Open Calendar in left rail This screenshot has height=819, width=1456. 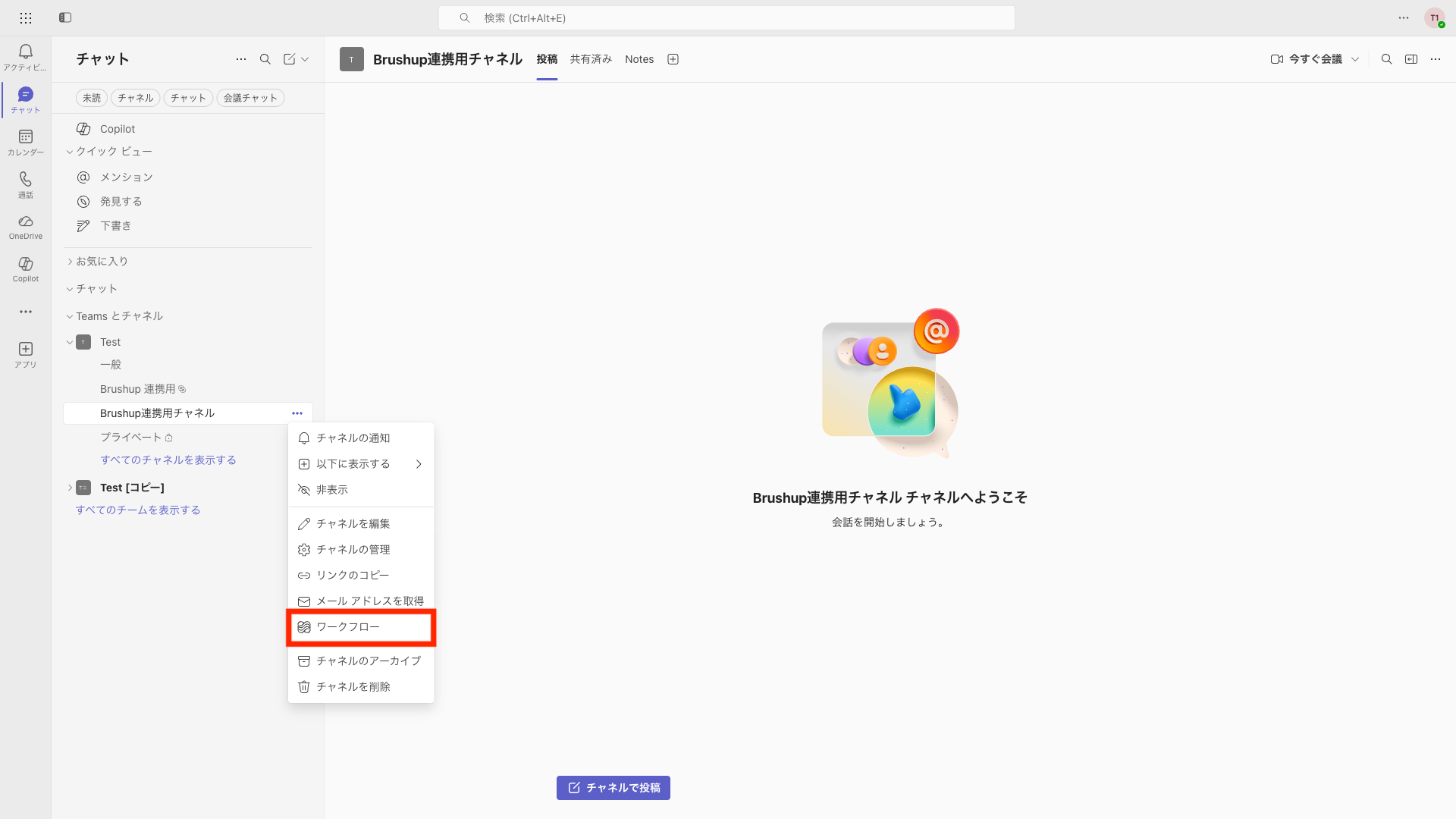tap(26, 142)
